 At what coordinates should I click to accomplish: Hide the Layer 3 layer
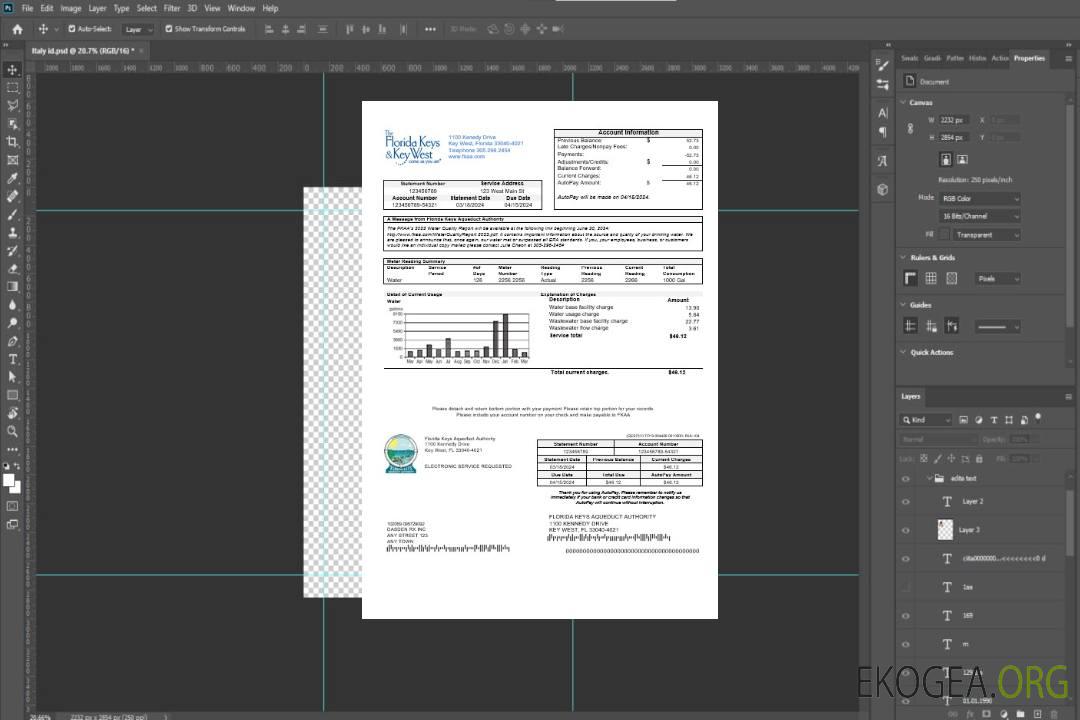[906, 531]
